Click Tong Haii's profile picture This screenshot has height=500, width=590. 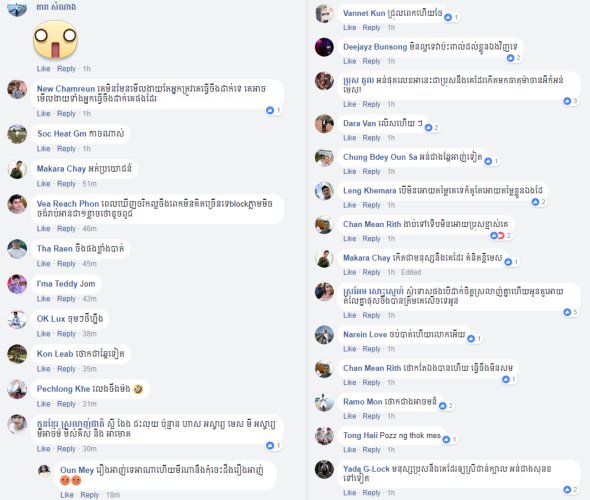coord(324,436)
